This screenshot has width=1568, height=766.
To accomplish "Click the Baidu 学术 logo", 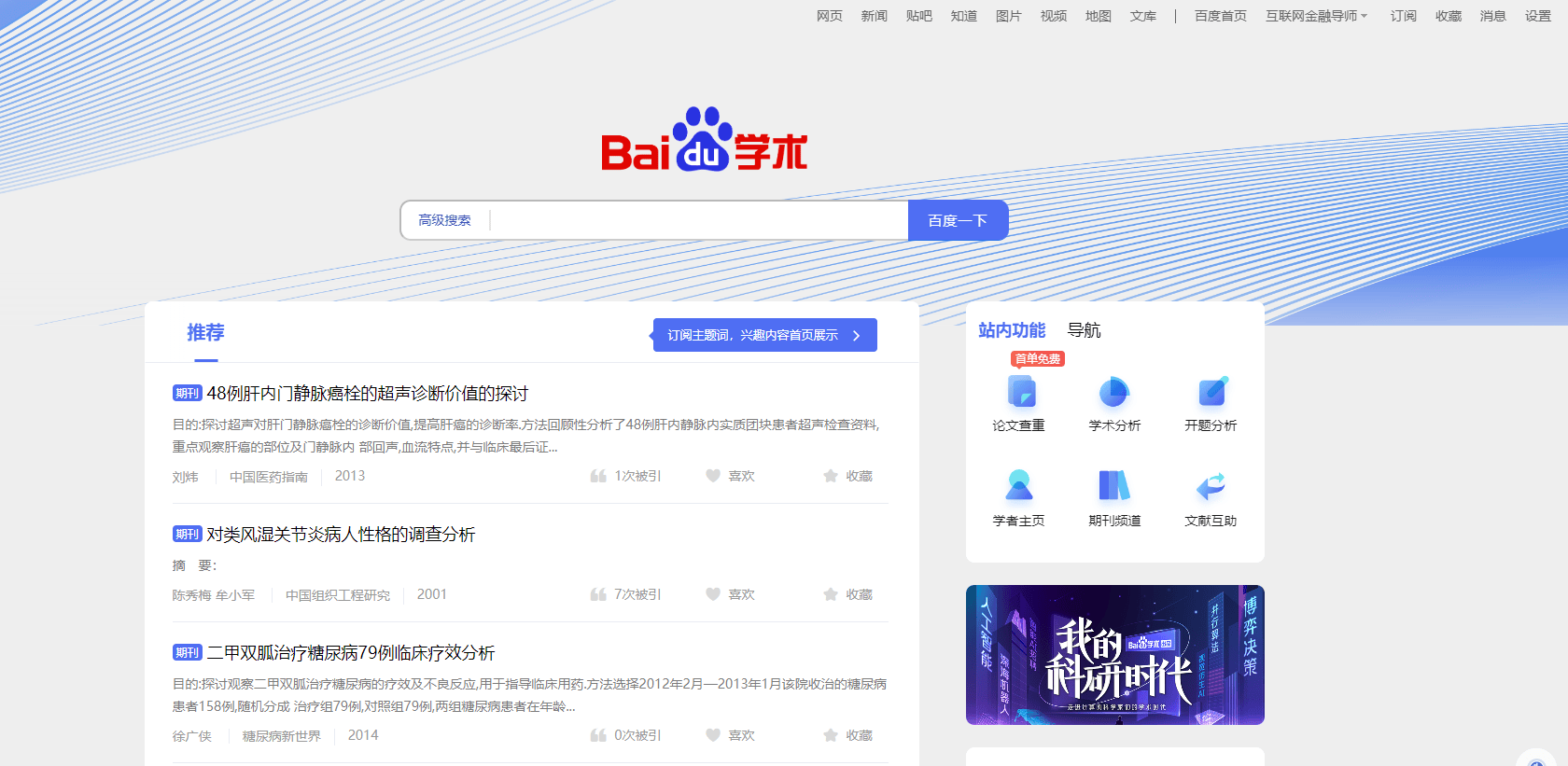I will (705, 139).
